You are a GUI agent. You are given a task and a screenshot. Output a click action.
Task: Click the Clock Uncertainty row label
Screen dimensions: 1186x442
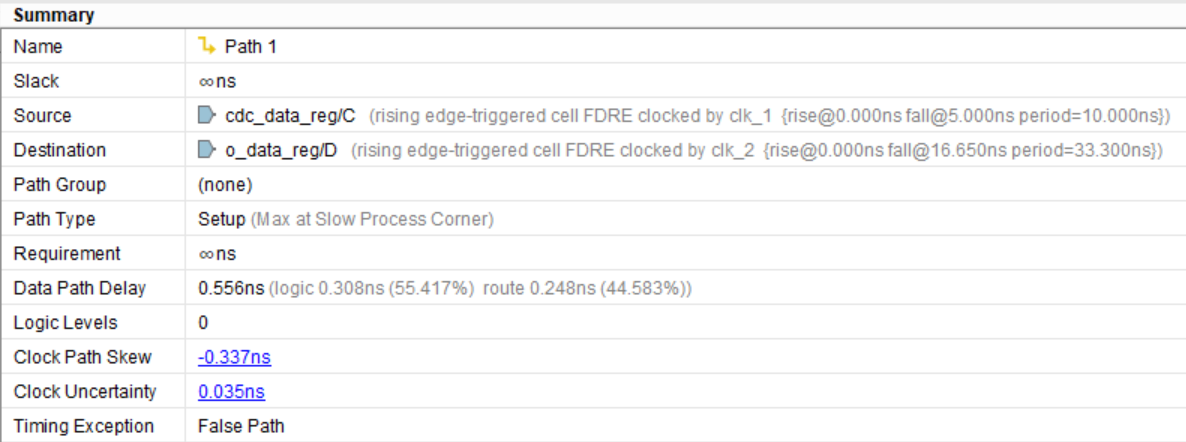point(85,392)
